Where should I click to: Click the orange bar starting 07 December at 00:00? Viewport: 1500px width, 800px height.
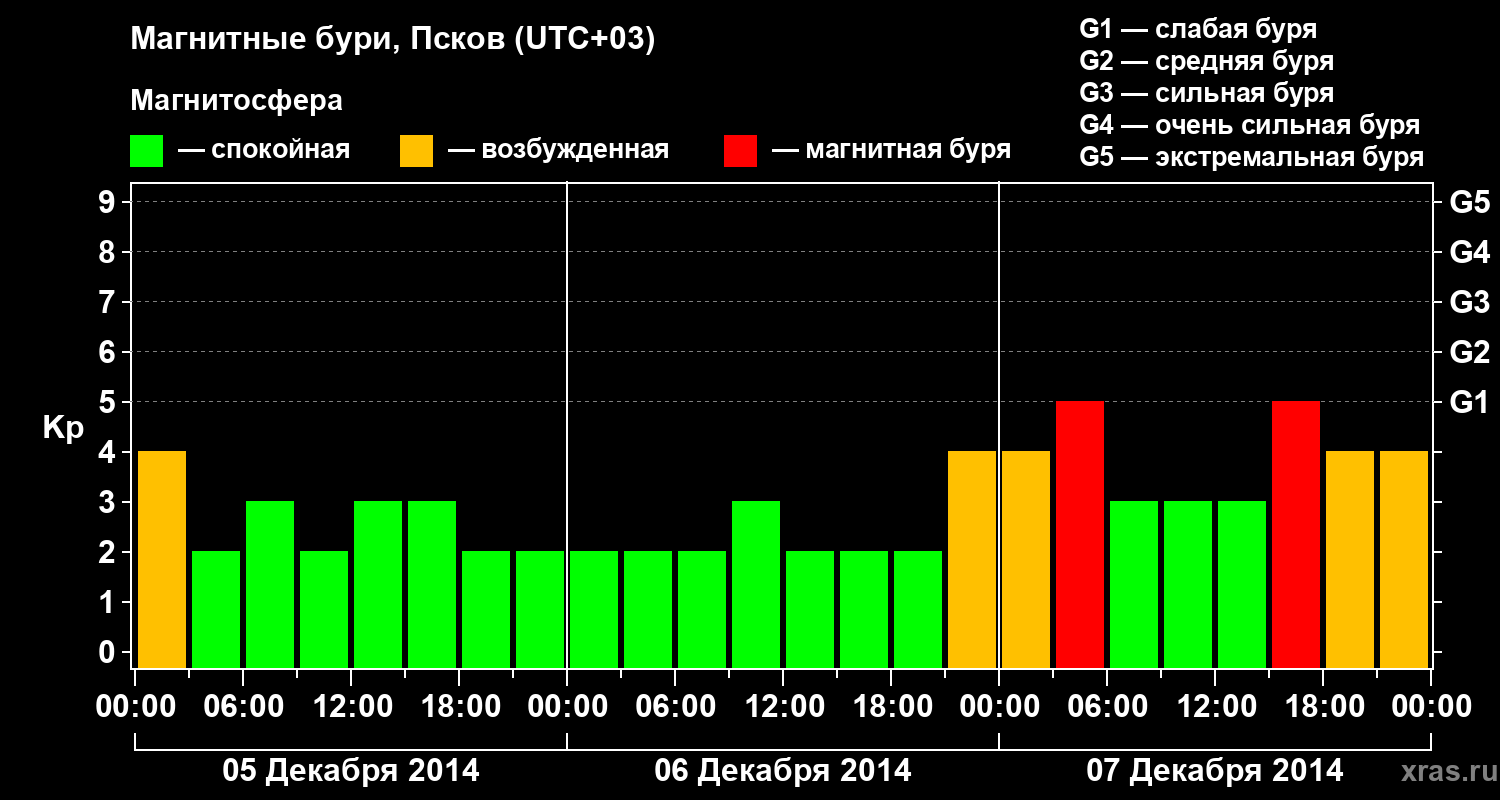(1026, 559)
